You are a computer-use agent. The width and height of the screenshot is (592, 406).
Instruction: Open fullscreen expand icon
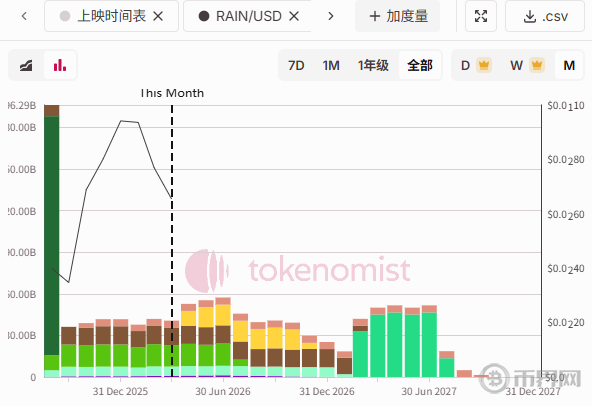click(481, 16)
